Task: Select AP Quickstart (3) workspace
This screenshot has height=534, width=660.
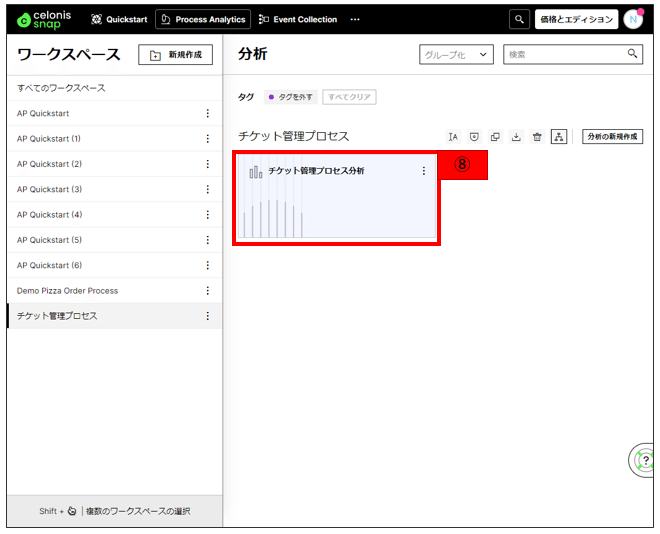Action: [x=114, y=189]
